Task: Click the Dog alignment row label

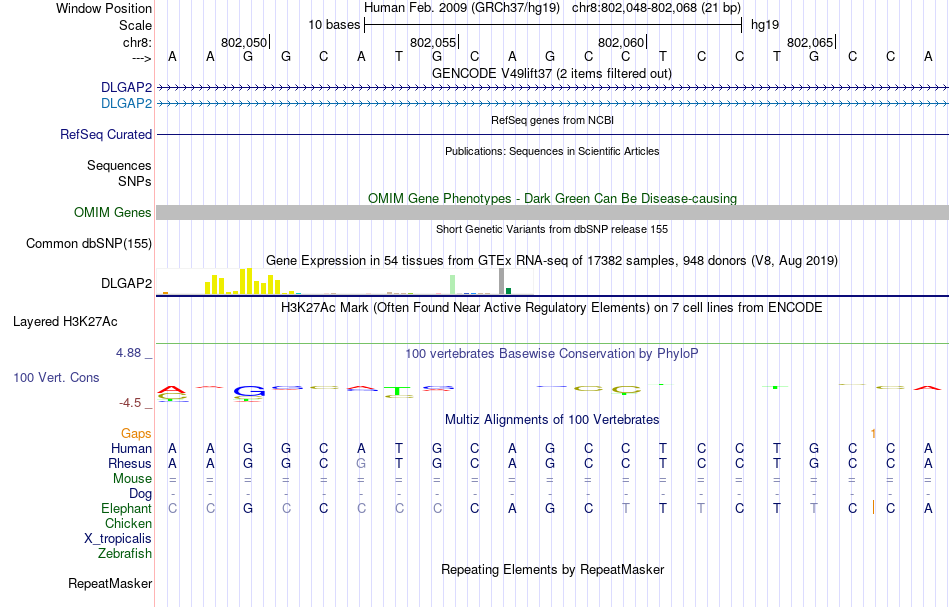Action: [140, 494]
